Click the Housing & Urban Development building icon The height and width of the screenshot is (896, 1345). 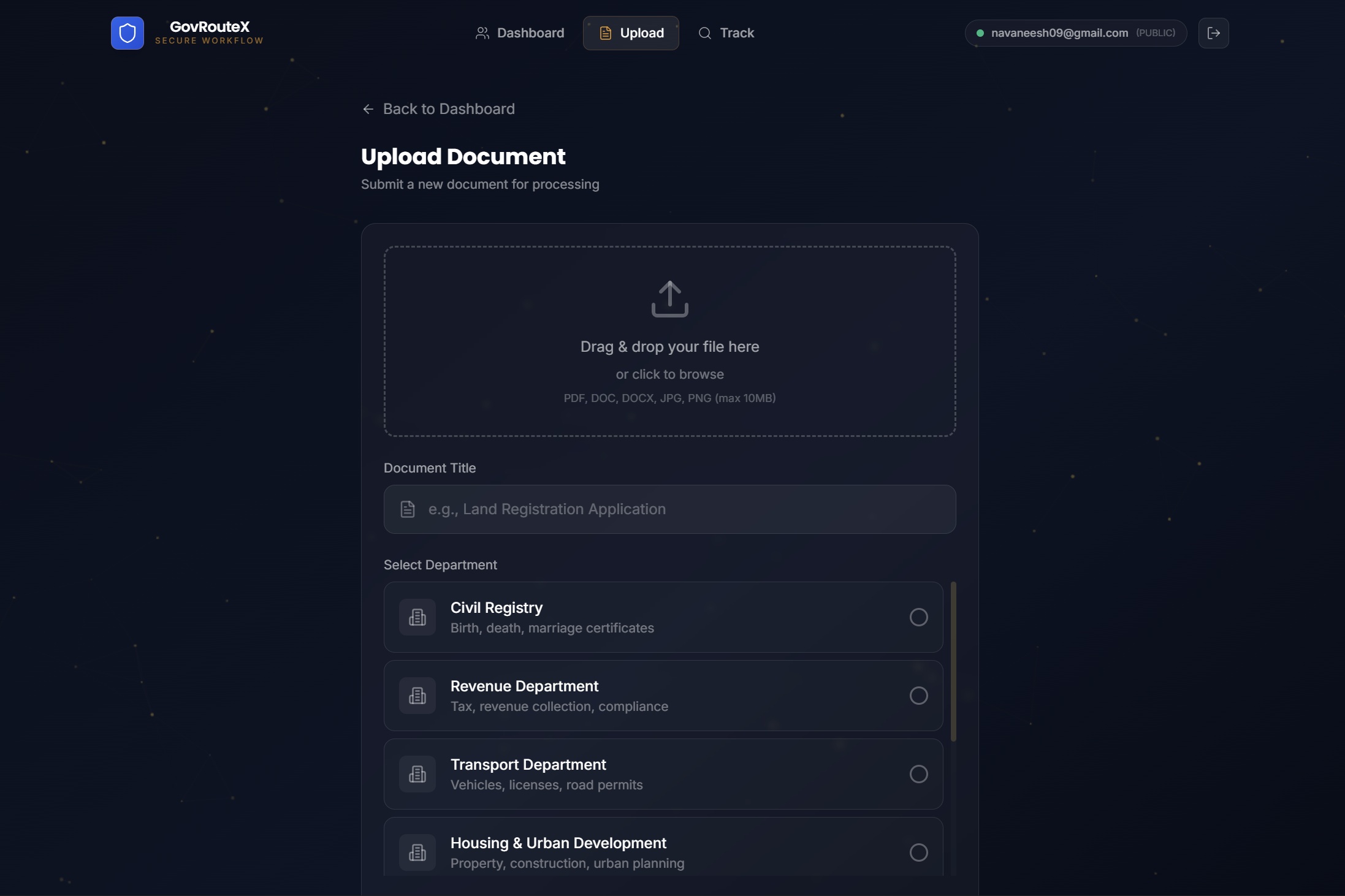click(x=417, y=852)
